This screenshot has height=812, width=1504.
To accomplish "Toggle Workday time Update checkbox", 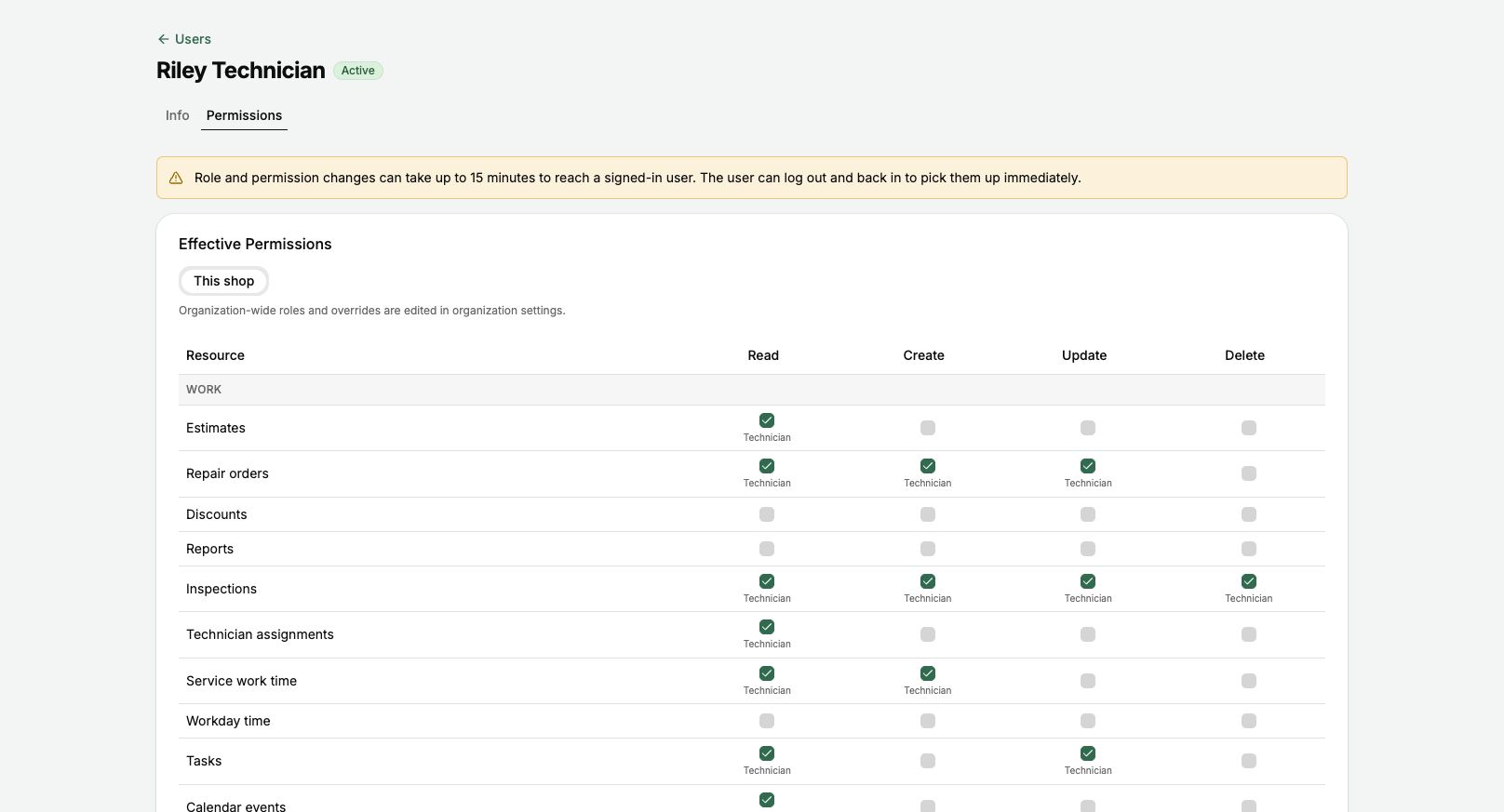I will coord(1088,721).
